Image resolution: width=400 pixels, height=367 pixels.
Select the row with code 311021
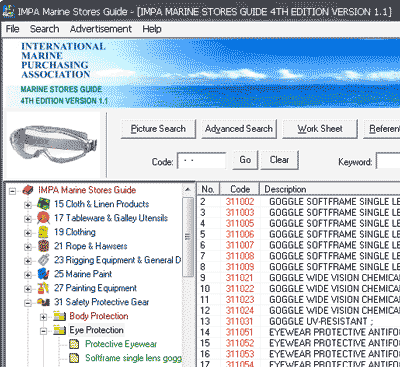tap(299, 278)
